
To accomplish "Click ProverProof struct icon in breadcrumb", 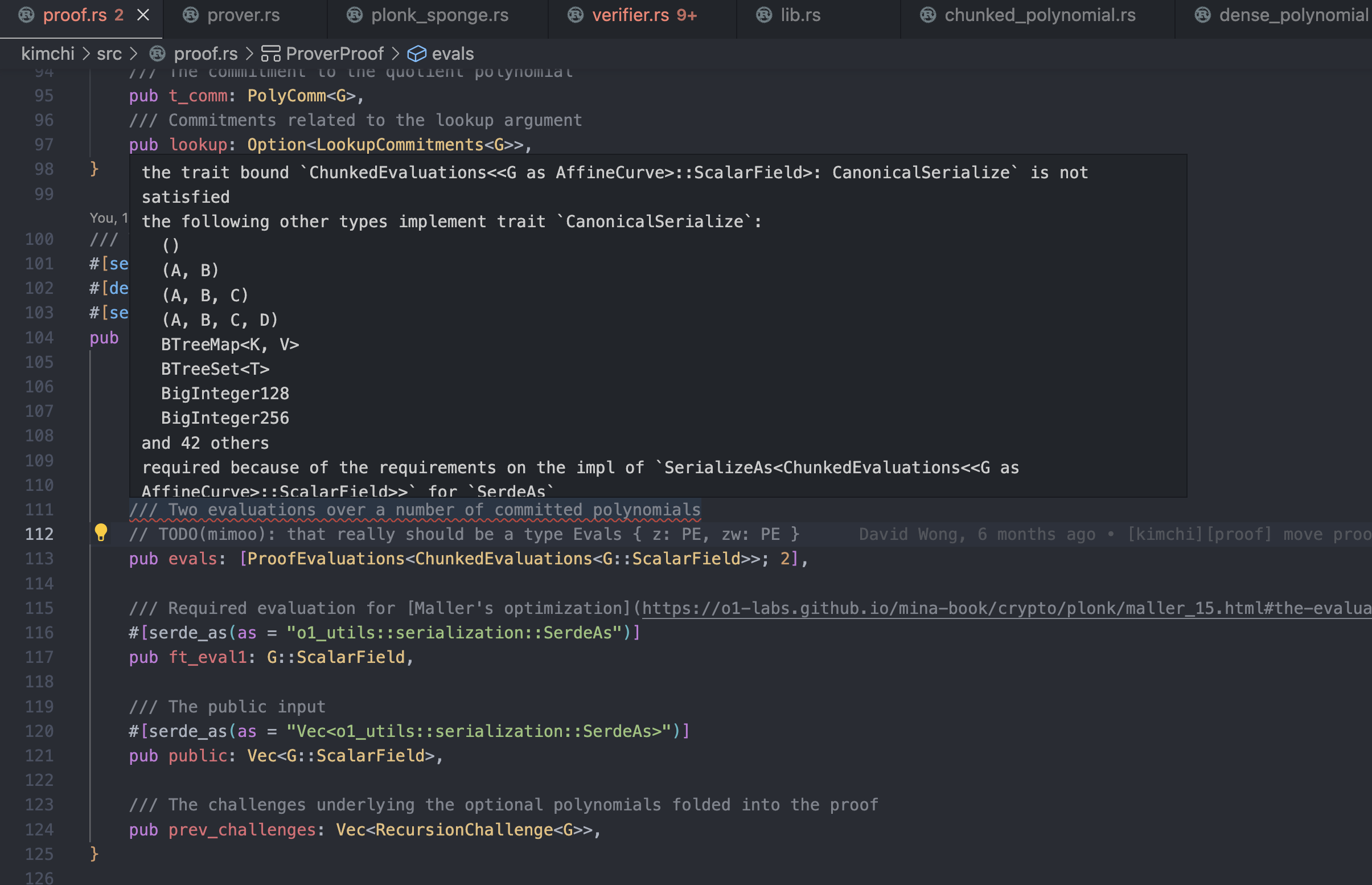I will (270, 54).
